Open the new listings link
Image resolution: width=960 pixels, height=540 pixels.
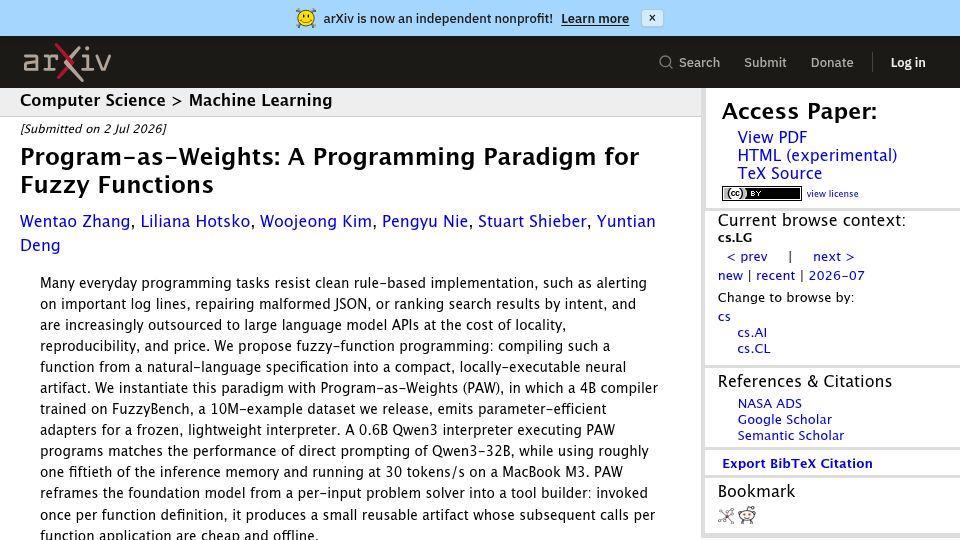(730, 276)
